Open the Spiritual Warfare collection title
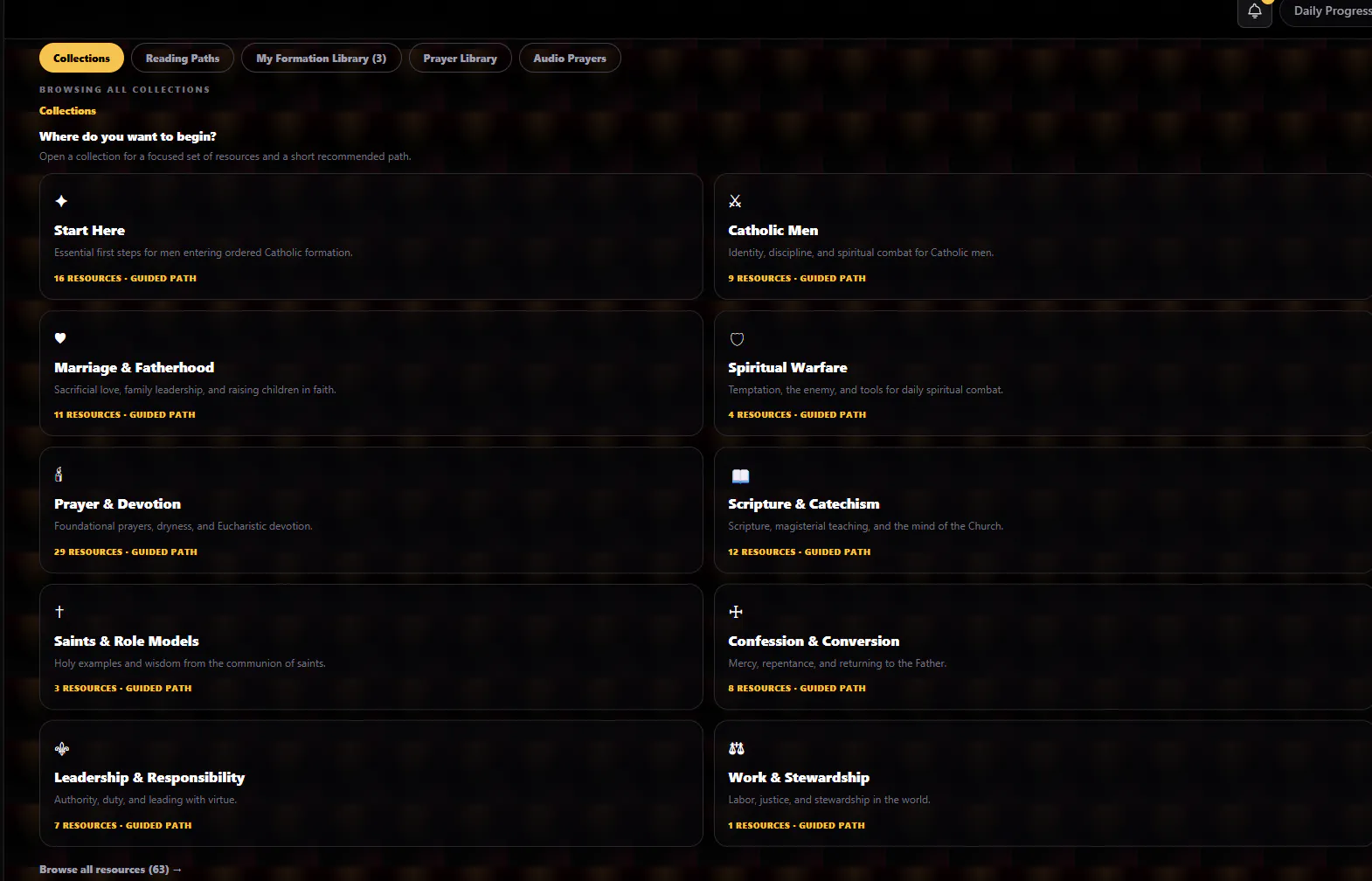Image resolution: width=1372 pixels, height=881 pixels. (x=787, y=368)
